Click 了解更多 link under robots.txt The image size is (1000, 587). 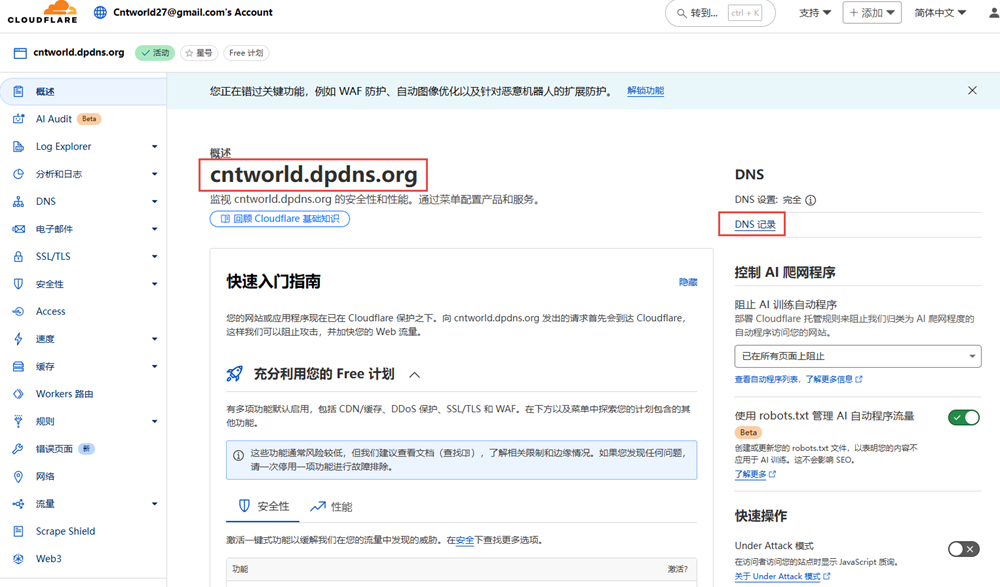click(755, 474)
